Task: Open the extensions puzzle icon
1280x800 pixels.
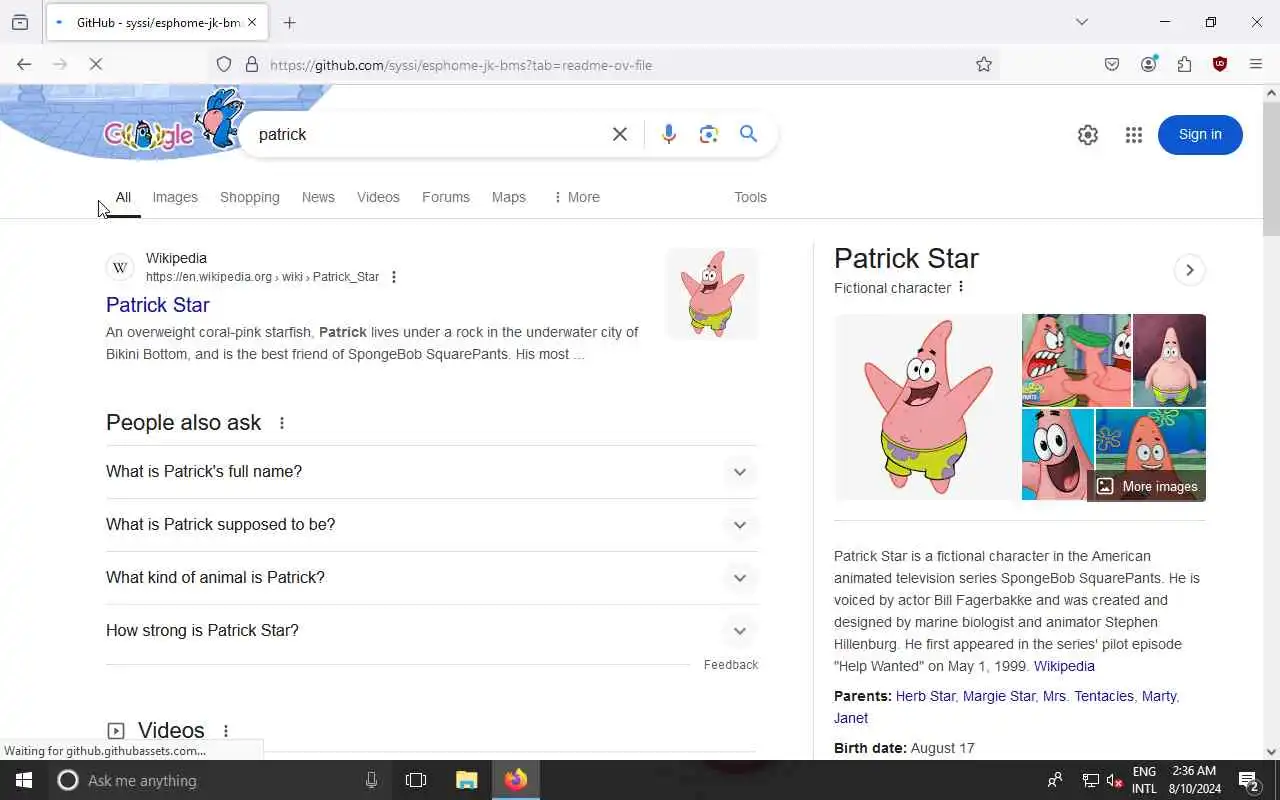Action: (1185, 65)
